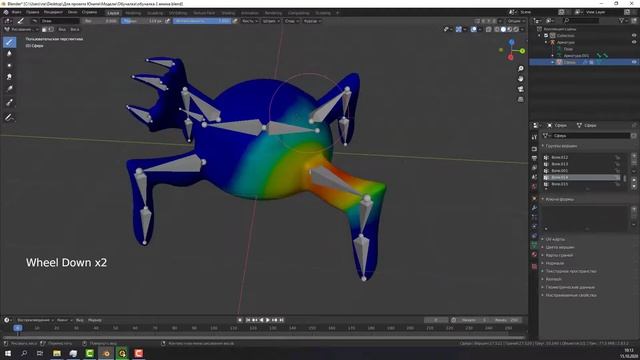Click the pan hand gizmo in viewport
The height and width of the screenshot is (360, 640).
click(521, 79)
